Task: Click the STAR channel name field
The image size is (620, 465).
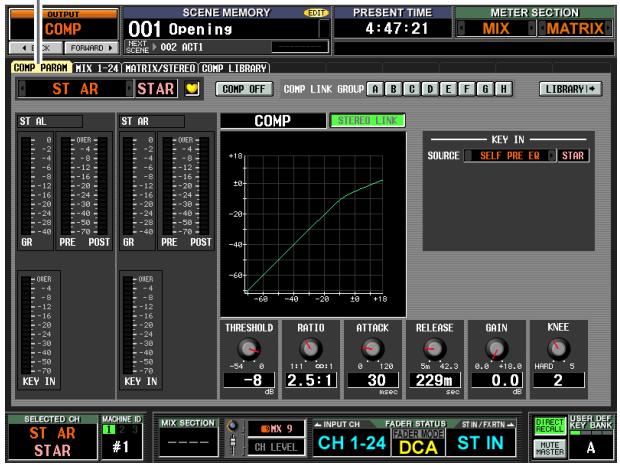Action: tap(156, 89)
